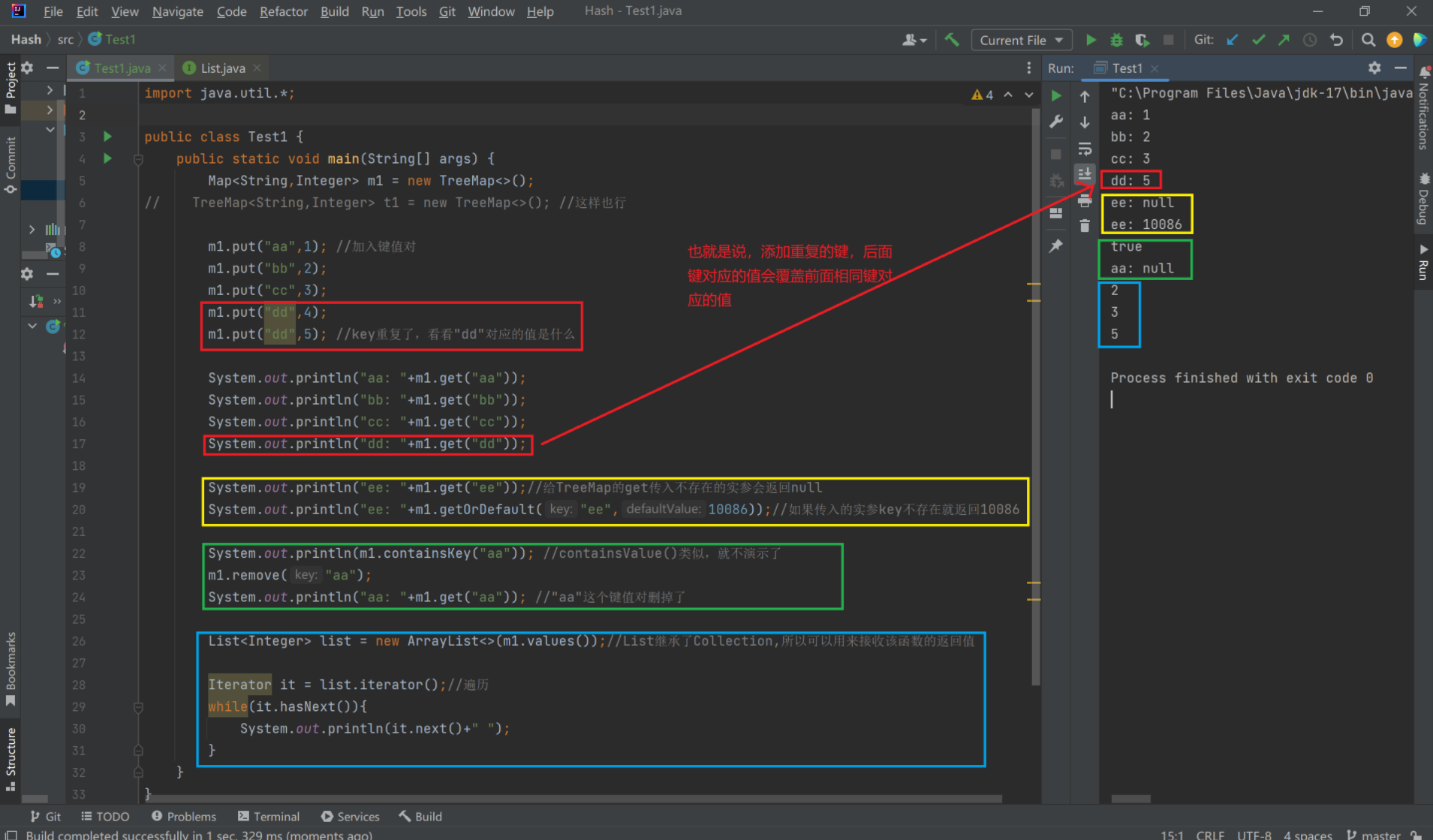Viewport: 1433px width, 840px height.
Task: Go to previous highlighted warning chevron
Action: point(1008,95)
